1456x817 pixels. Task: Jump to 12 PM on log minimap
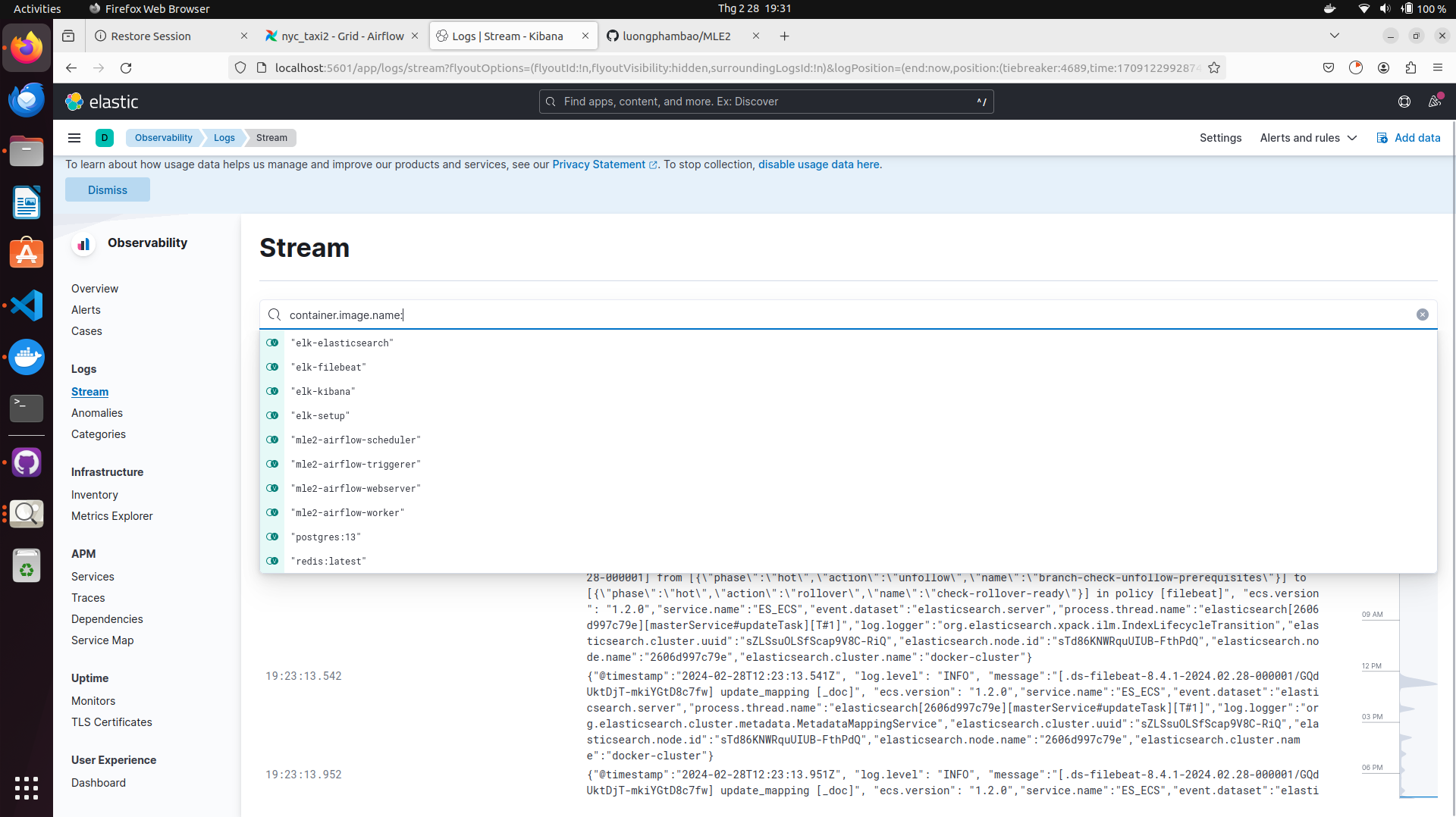pyautogui.click(x=1371, y=666)
